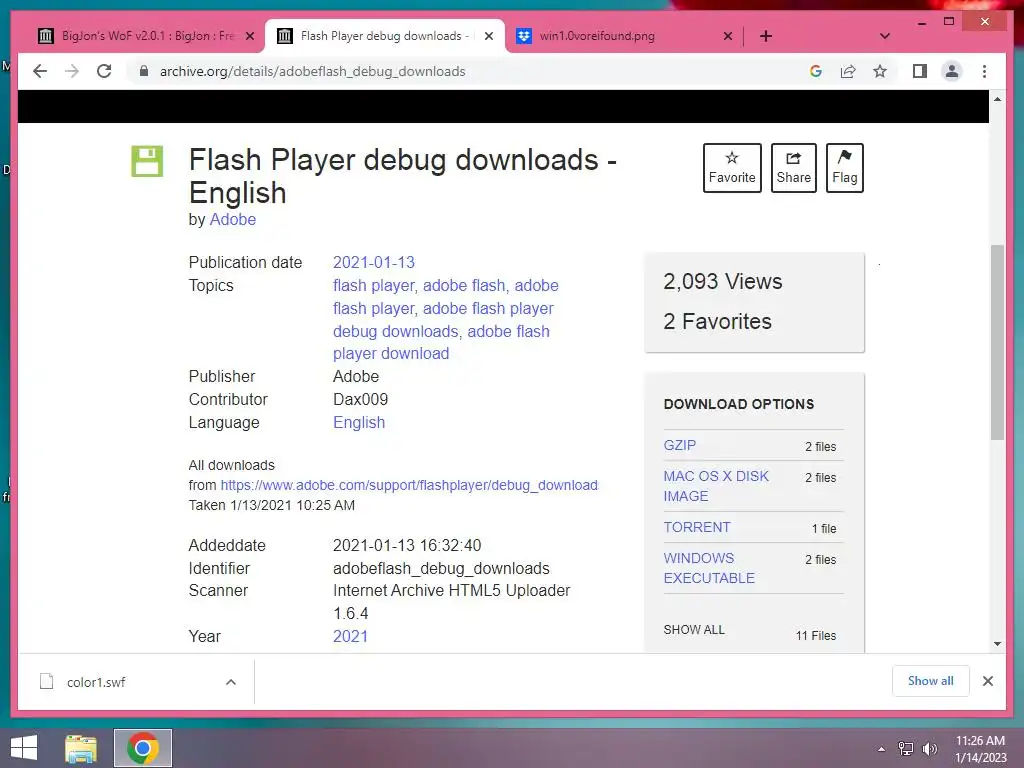Click the Year 2021 link

pyautogui.click(x=350, y=636)
